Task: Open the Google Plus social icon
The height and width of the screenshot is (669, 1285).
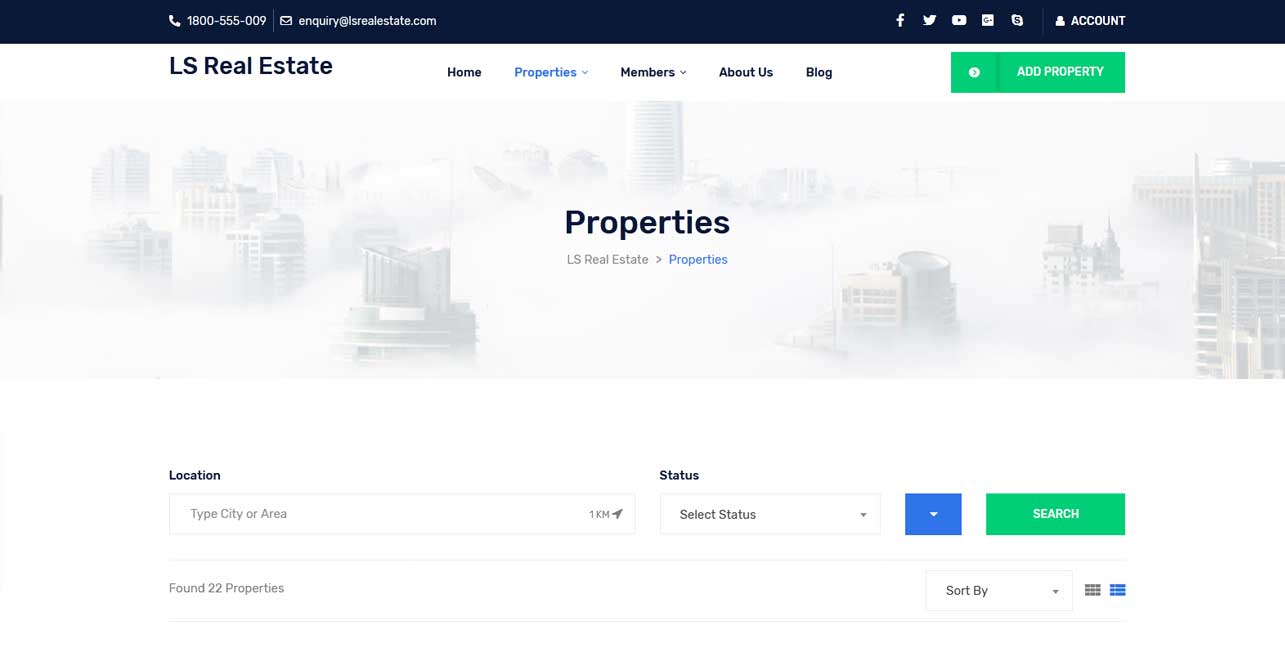Action: 988,20
